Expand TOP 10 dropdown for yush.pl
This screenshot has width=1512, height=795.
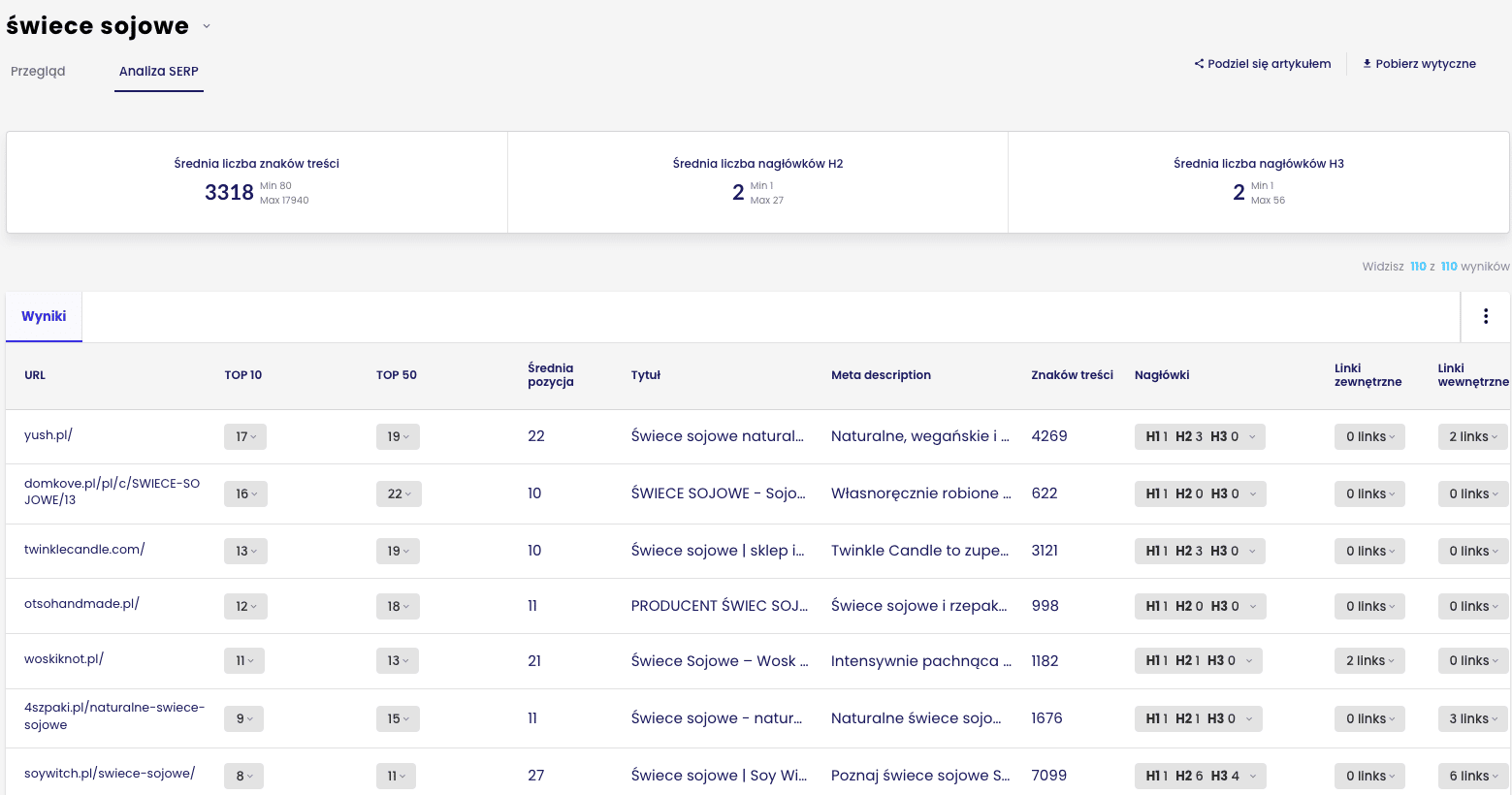[x=245, y=436]
